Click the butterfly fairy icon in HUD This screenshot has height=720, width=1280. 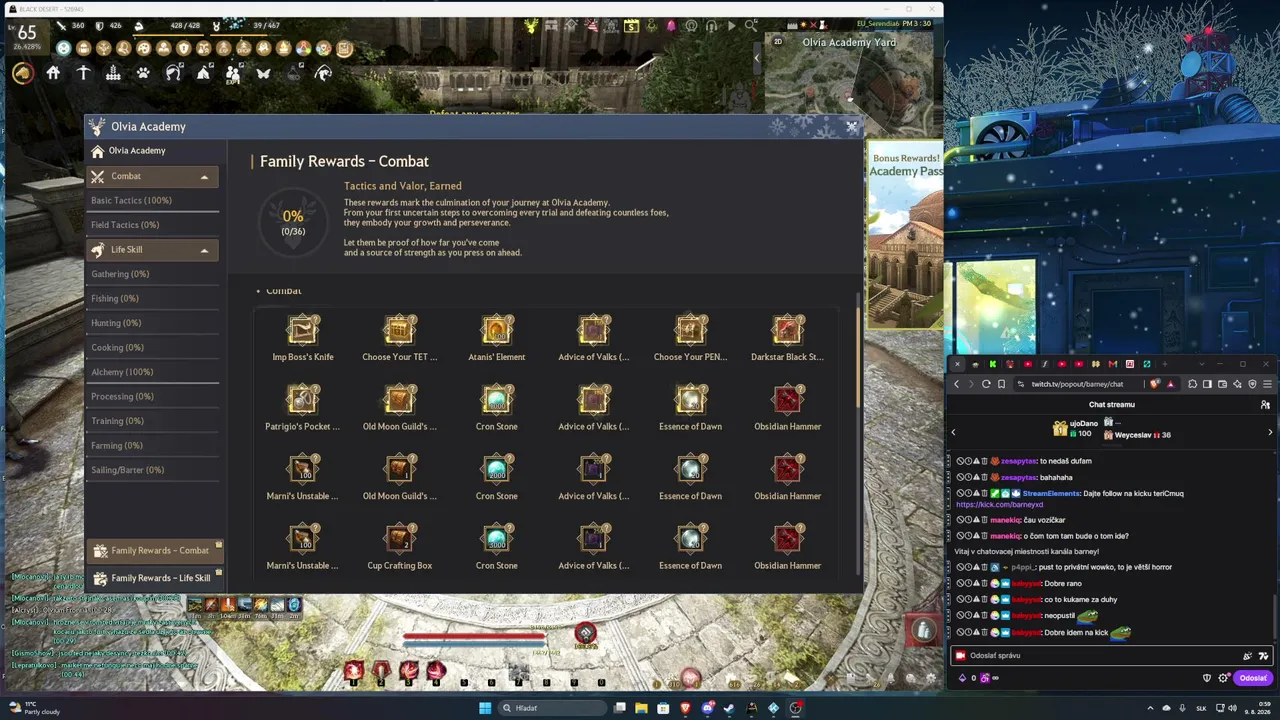[264, 73]
